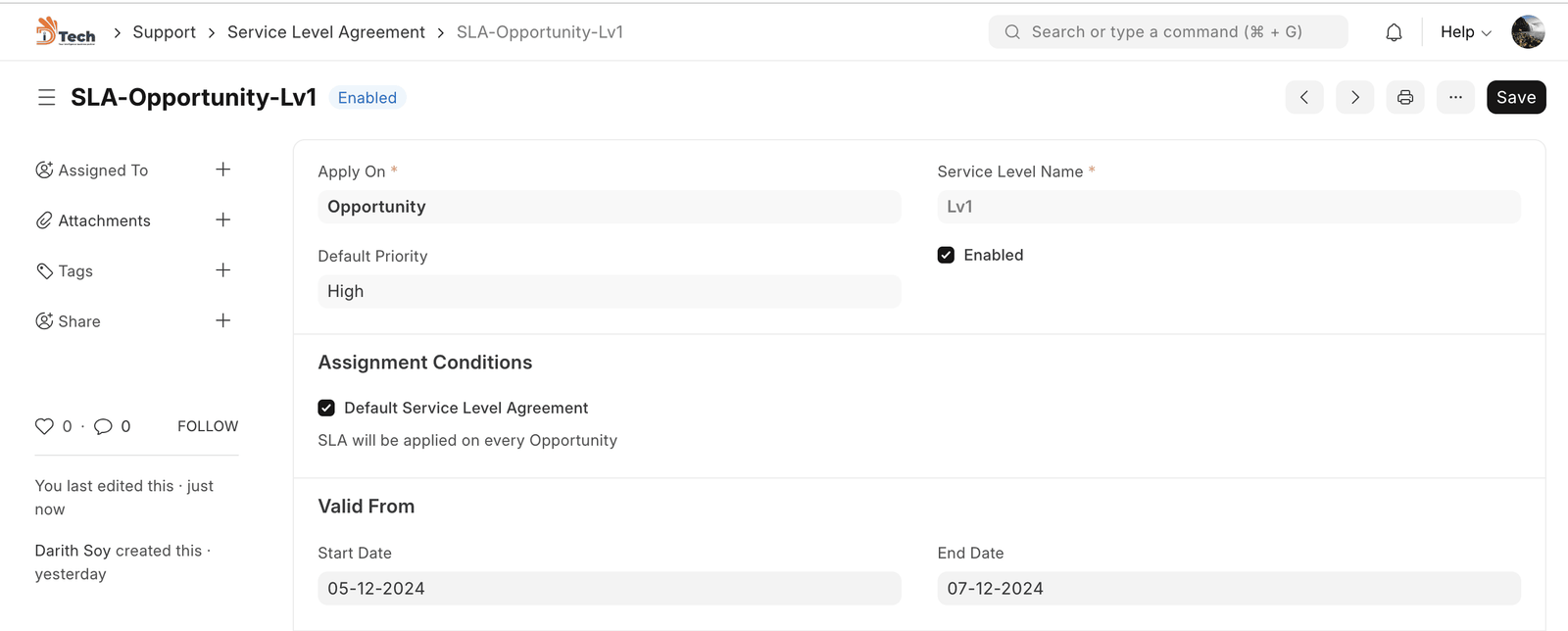Add a tag with plus icon

223,270
